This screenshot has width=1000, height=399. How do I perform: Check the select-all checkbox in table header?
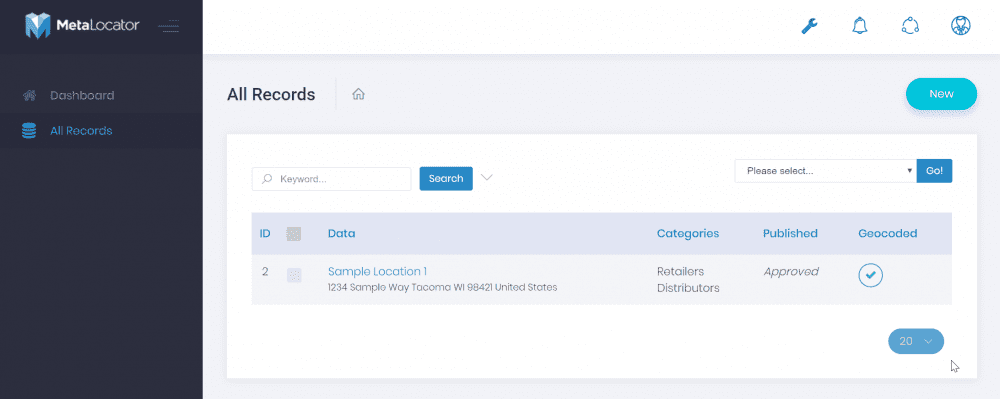[293, 234]
